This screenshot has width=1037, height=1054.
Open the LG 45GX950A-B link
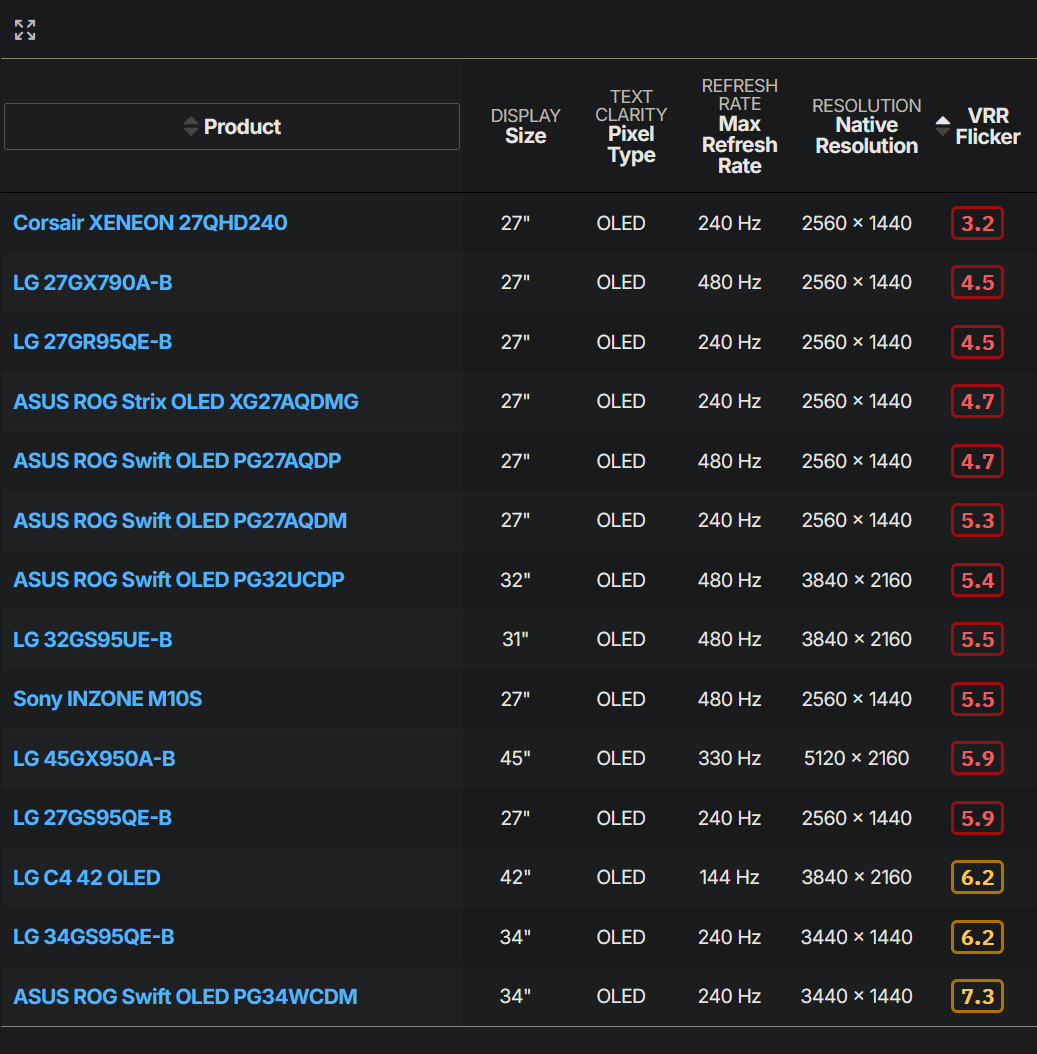94,758
